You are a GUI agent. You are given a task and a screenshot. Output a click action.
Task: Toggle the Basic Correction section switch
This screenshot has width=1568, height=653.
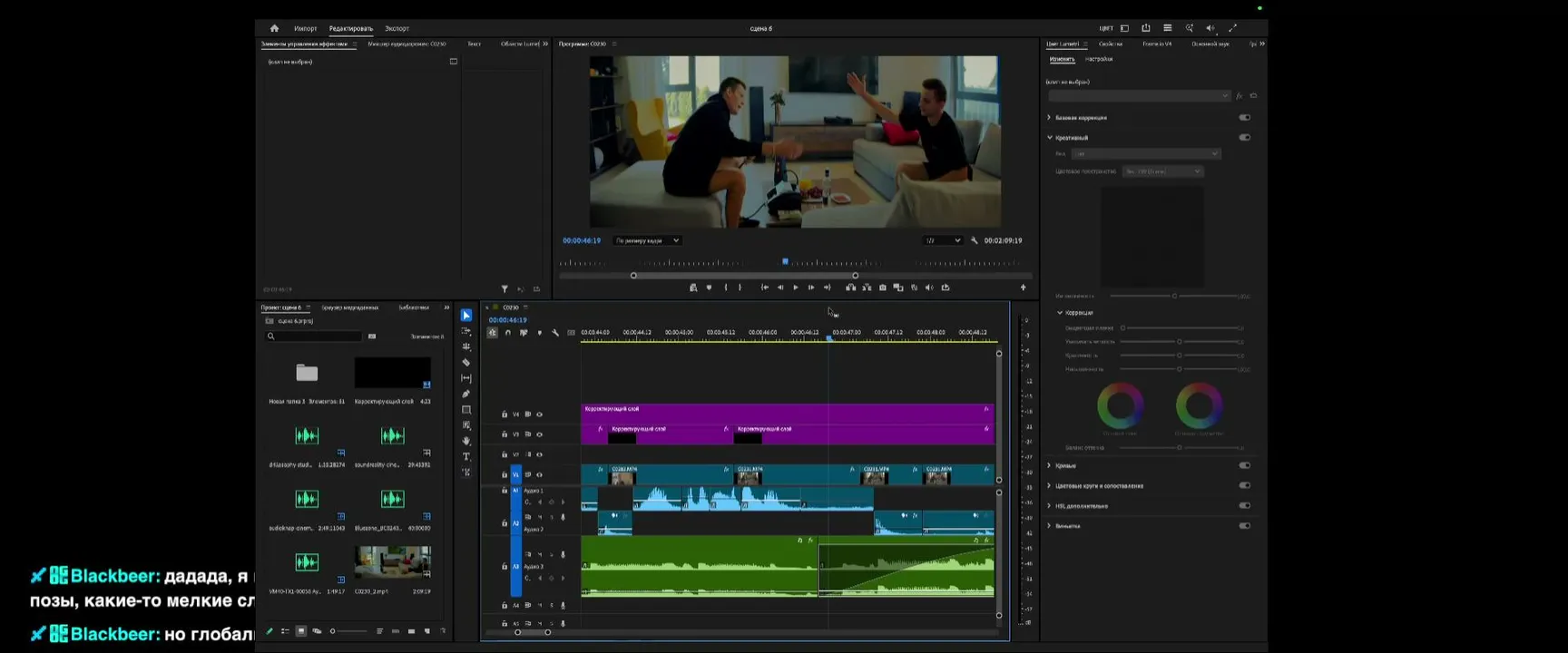(1244, 118)
